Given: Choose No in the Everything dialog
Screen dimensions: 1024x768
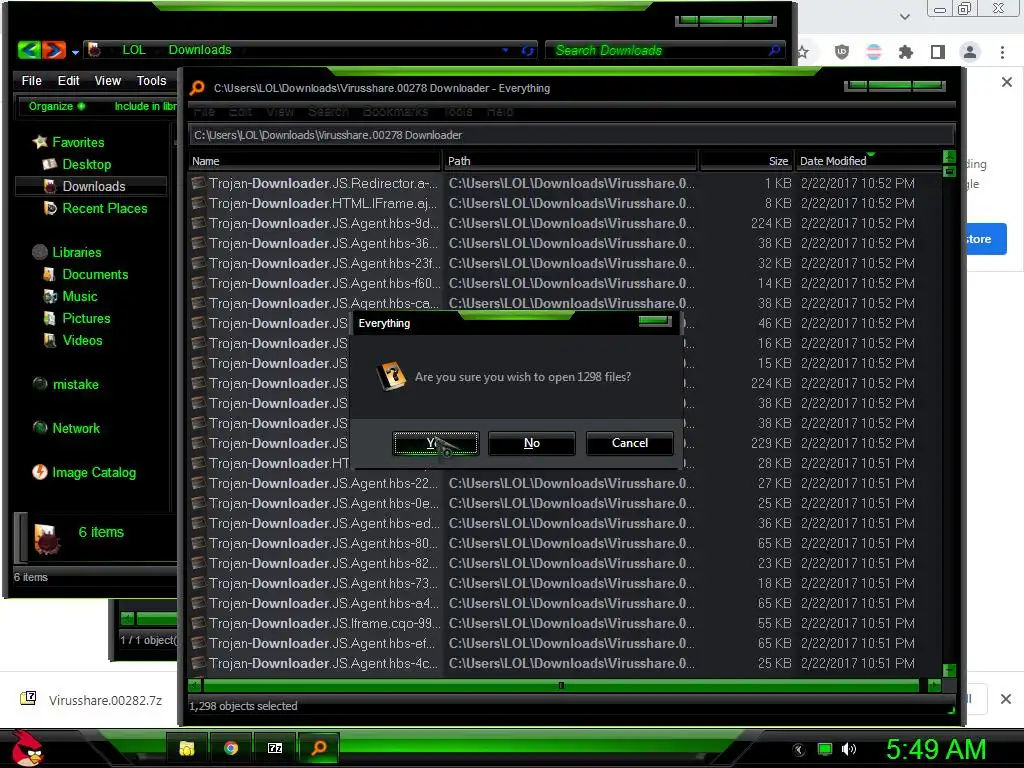Looking at the screenshot, I should pyautogui.click(x=532, y=443).
